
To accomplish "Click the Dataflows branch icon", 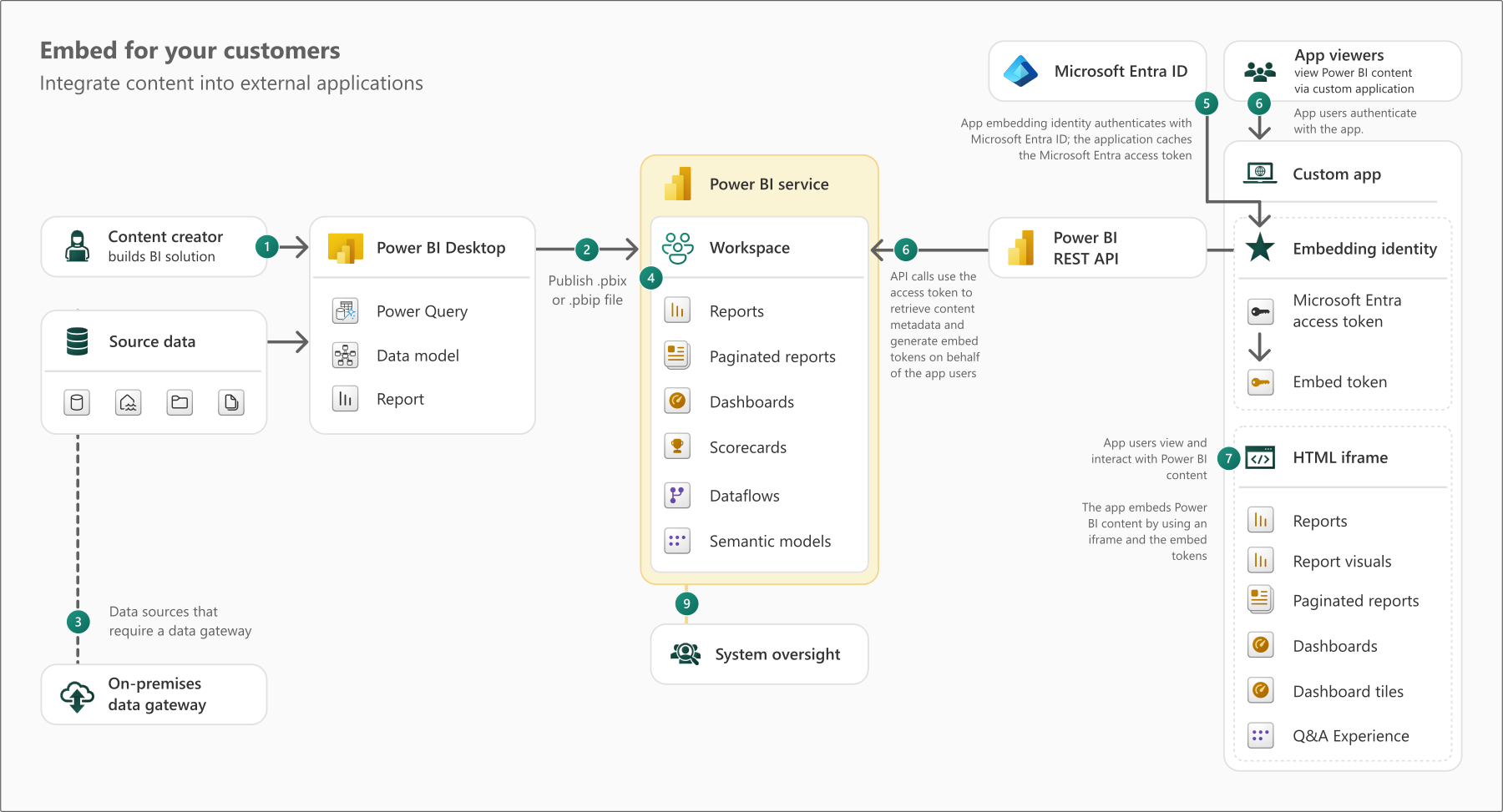I will point(677,495).
